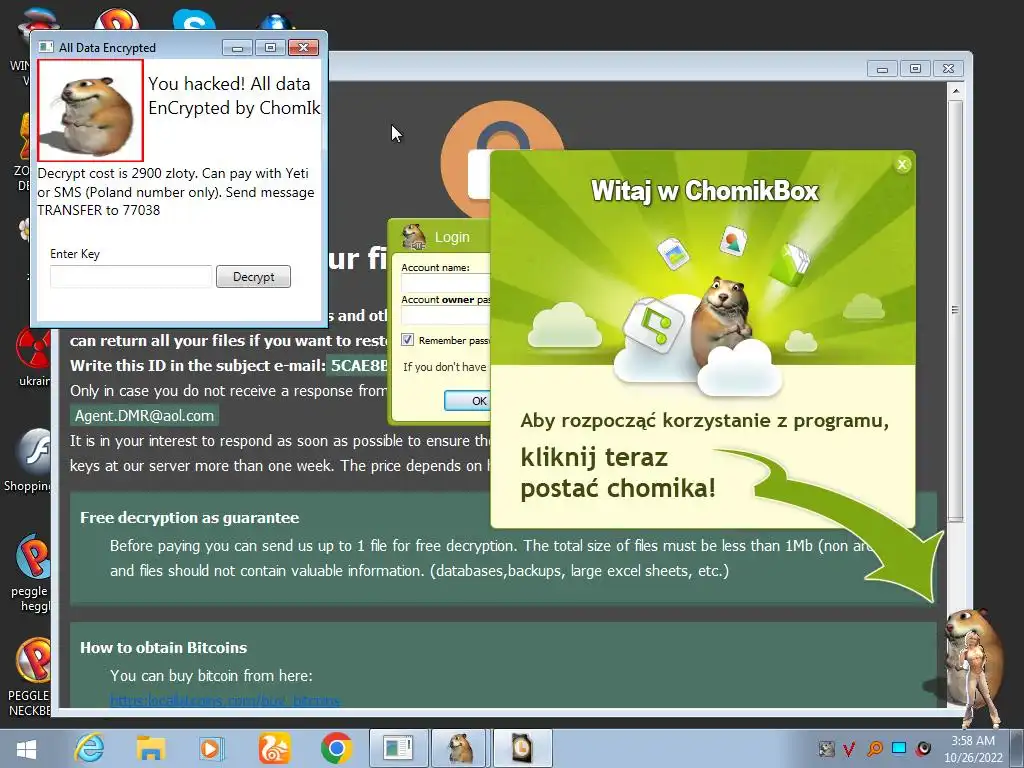The height and width of the screenshot is (768, 1024).
Task: Click the hamster image in All Data Encrypted window
Action: [90, 110]
